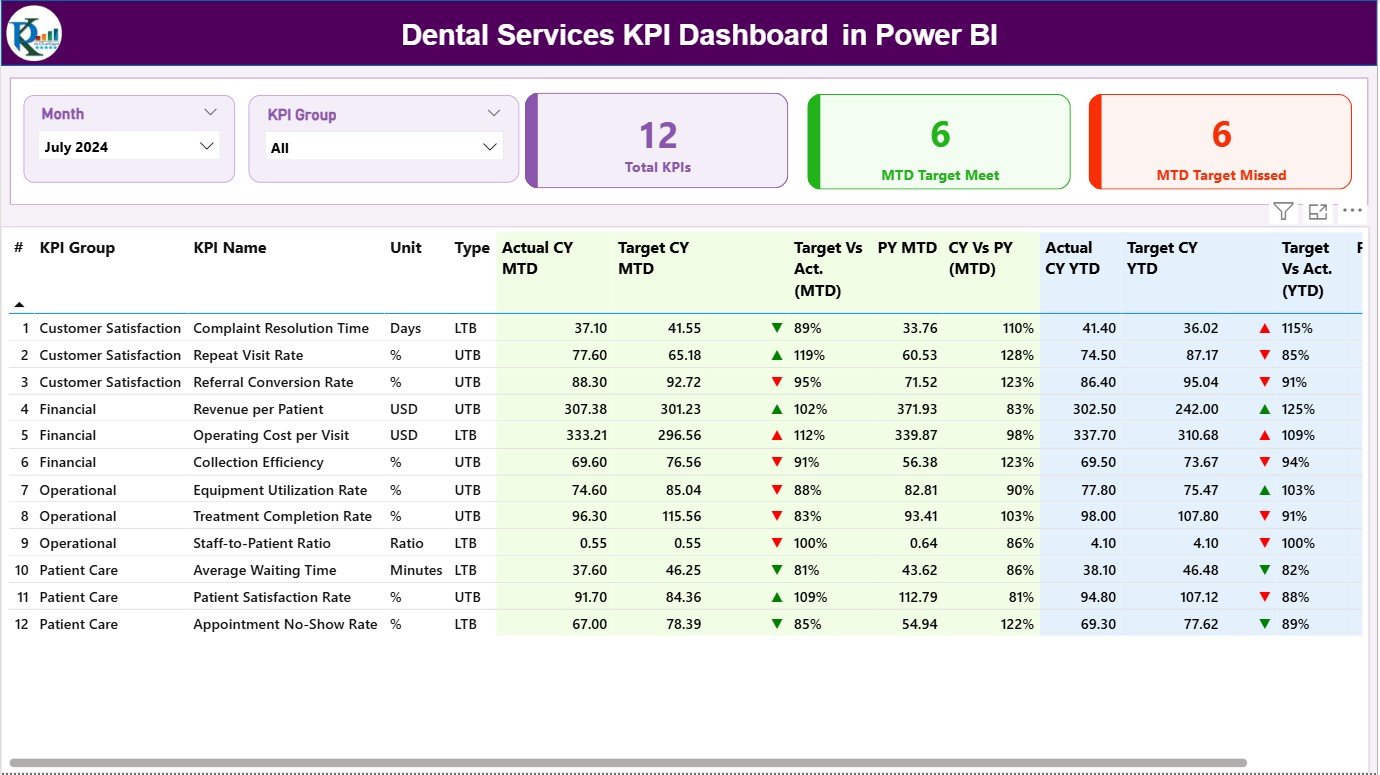Open the filter icon on the KPI table
Screen dimensions: 1380x775
tap(1283, 211)
